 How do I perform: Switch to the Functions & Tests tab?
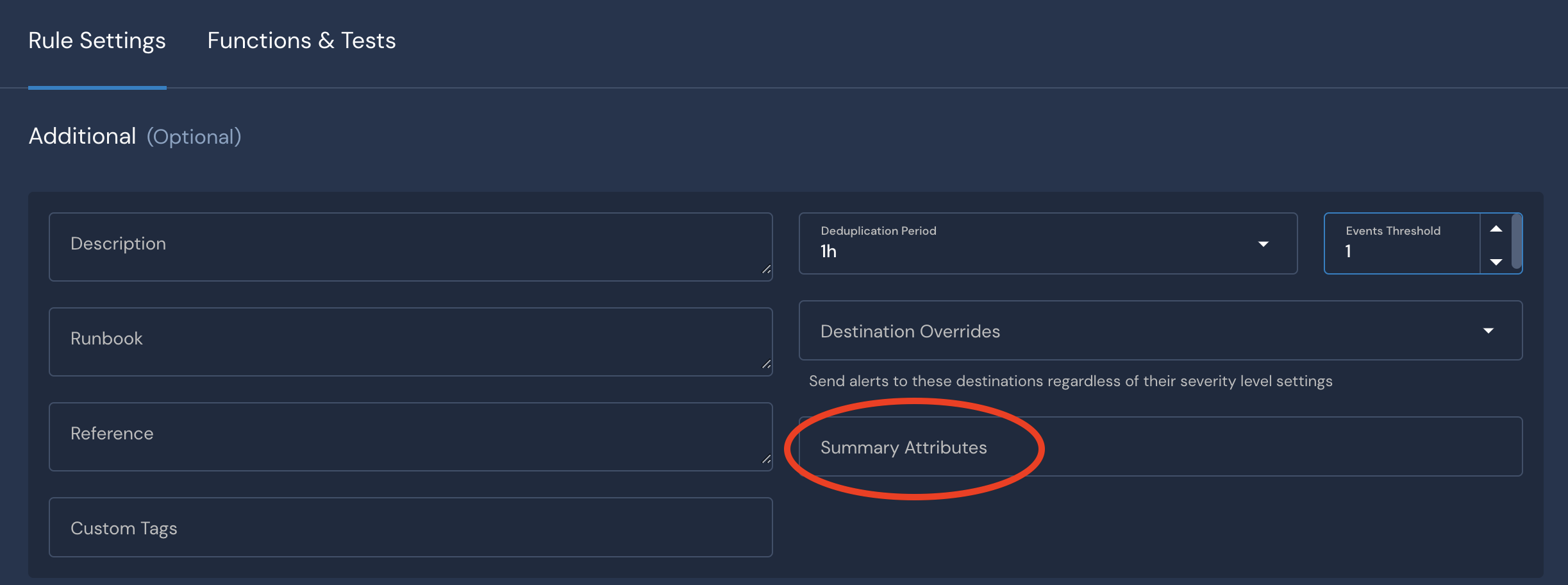[301, 40]
